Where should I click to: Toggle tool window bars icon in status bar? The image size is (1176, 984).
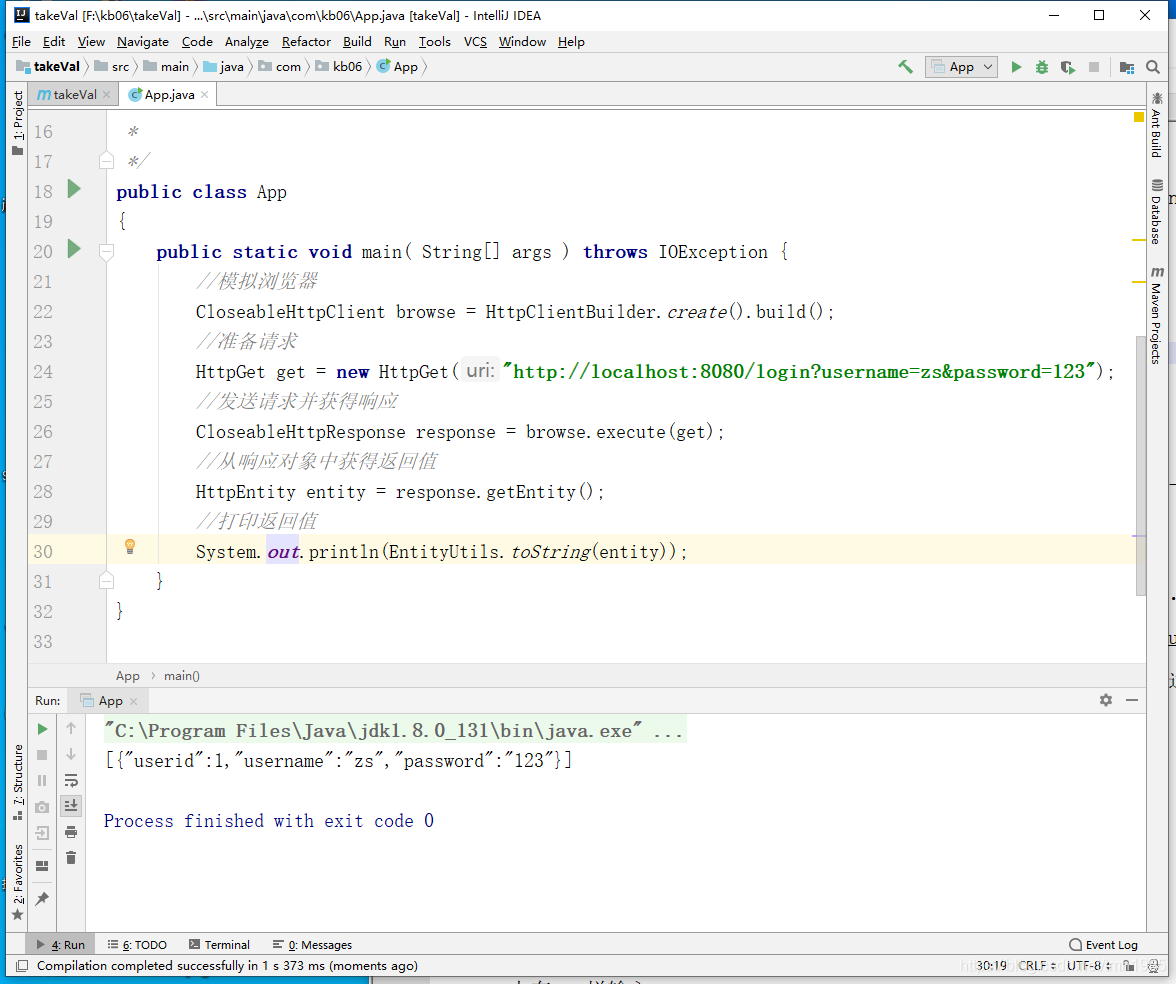pyautogui.click(x=22, y=965)
